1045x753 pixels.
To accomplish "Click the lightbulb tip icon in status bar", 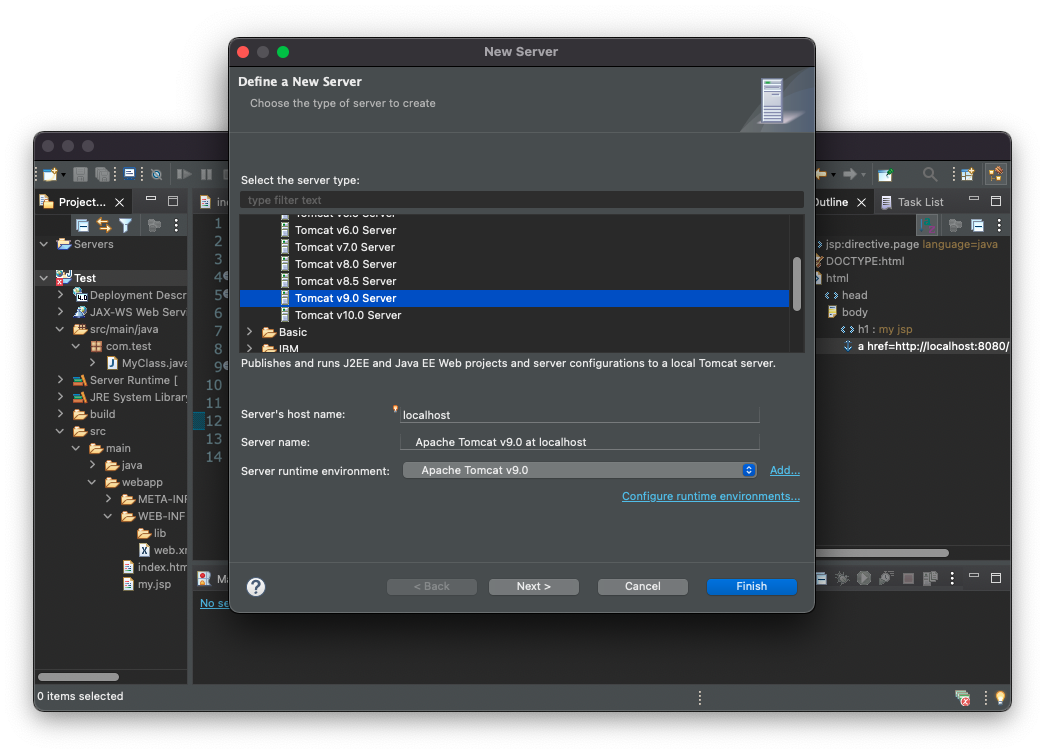I will click(1000, 698).
